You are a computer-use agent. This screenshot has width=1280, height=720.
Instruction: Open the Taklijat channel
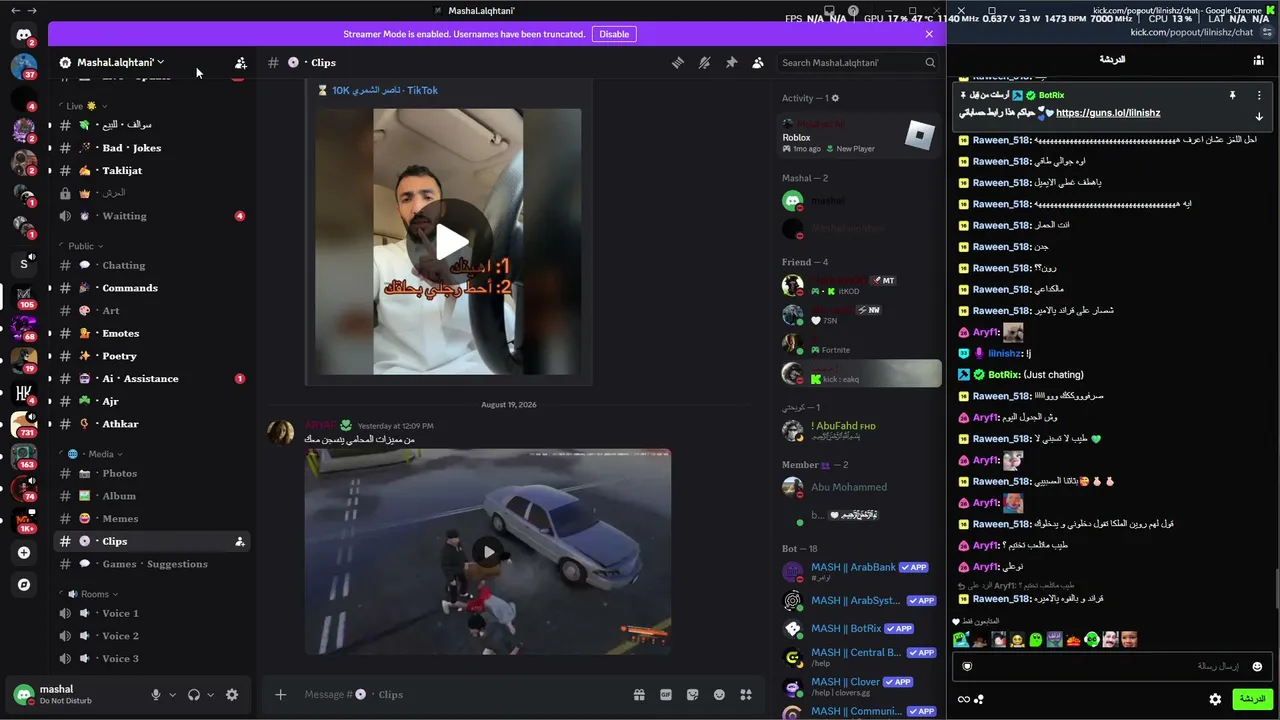150,171
